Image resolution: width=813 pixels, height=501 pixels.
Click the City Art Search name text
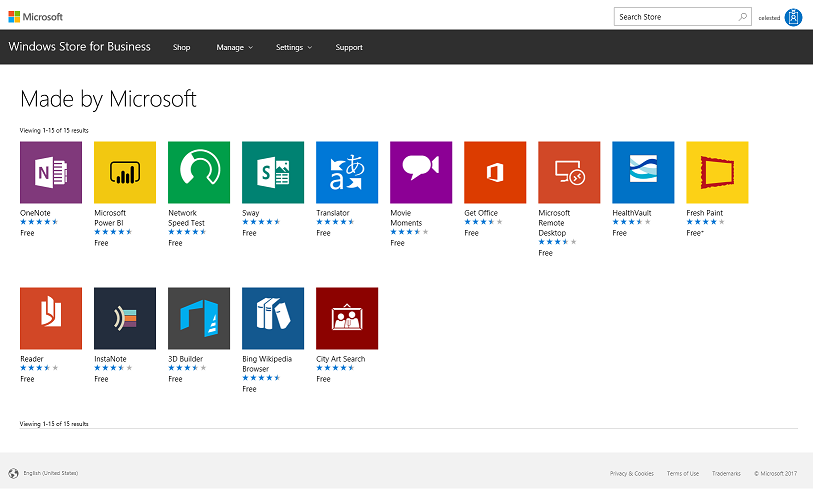pos(341,359)
